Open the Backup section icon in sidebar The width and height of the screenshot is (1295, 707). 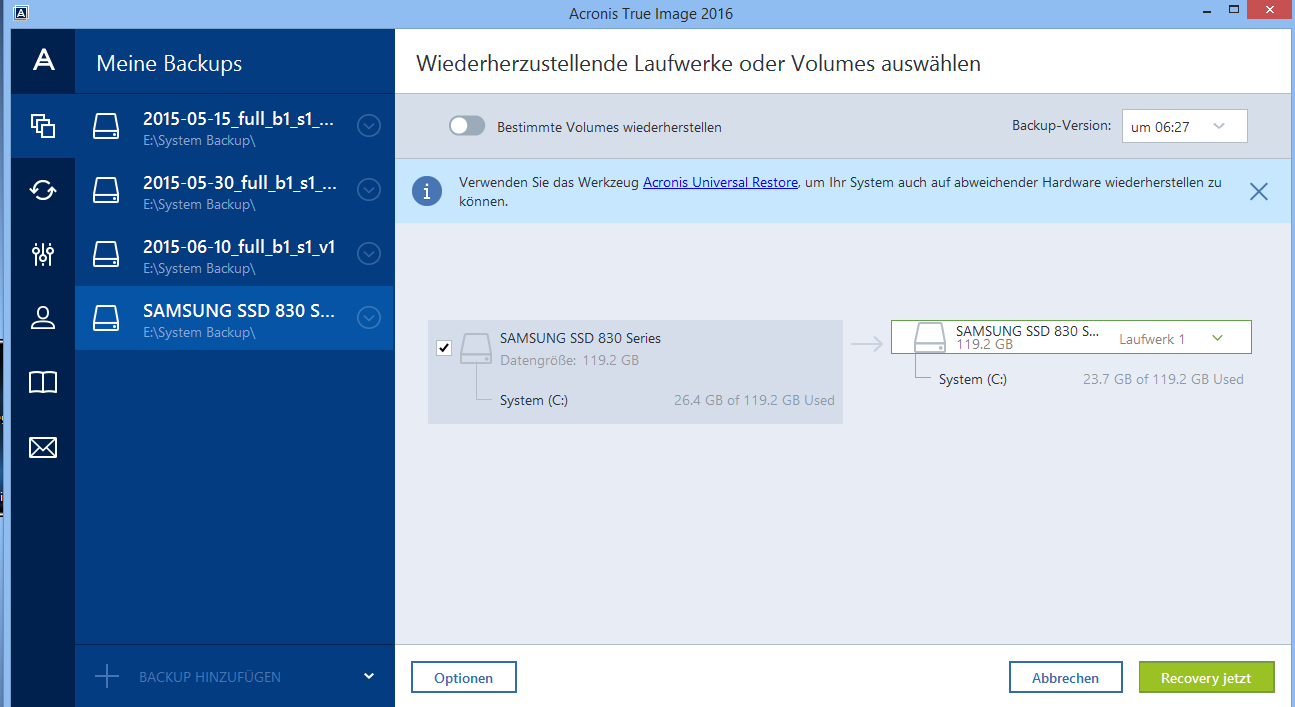tap(42, 126)
